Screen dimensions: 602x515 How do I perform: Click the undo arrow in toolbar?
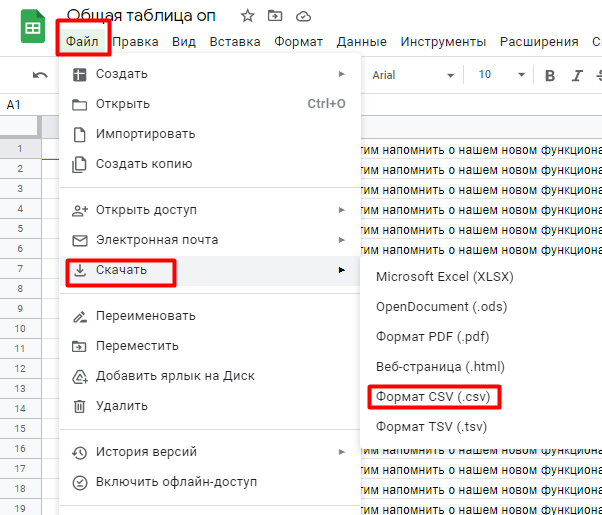pyautogui.click(x=40, y=75)
